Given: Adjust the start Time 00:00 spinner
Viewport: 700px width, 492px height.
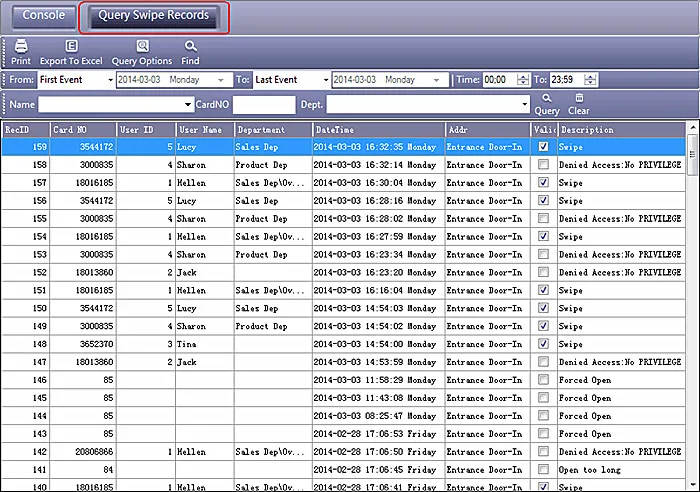Looking at the screenshot, I should (523, 80).
